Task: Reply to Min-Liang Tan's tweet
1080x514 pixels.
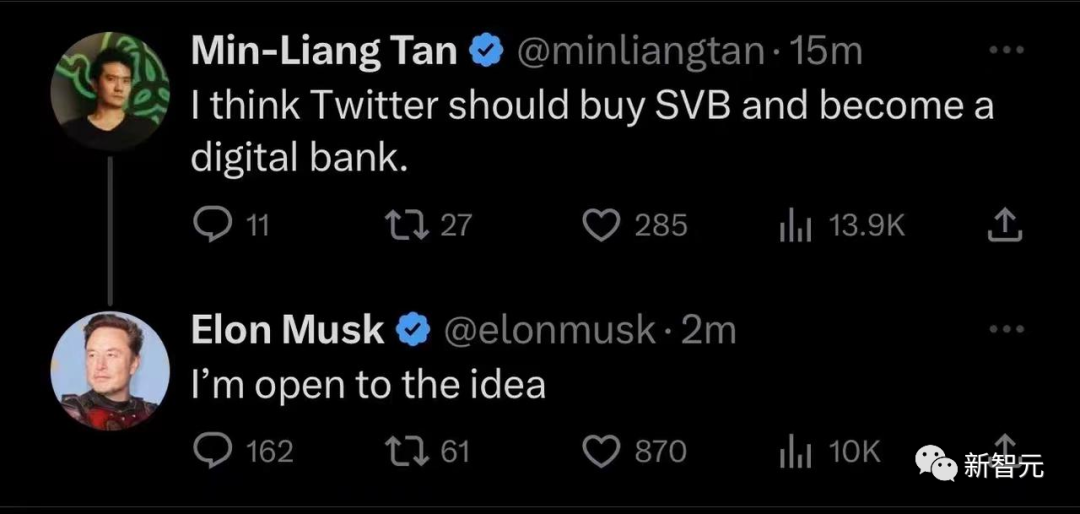Action: (x=211, y=226)
